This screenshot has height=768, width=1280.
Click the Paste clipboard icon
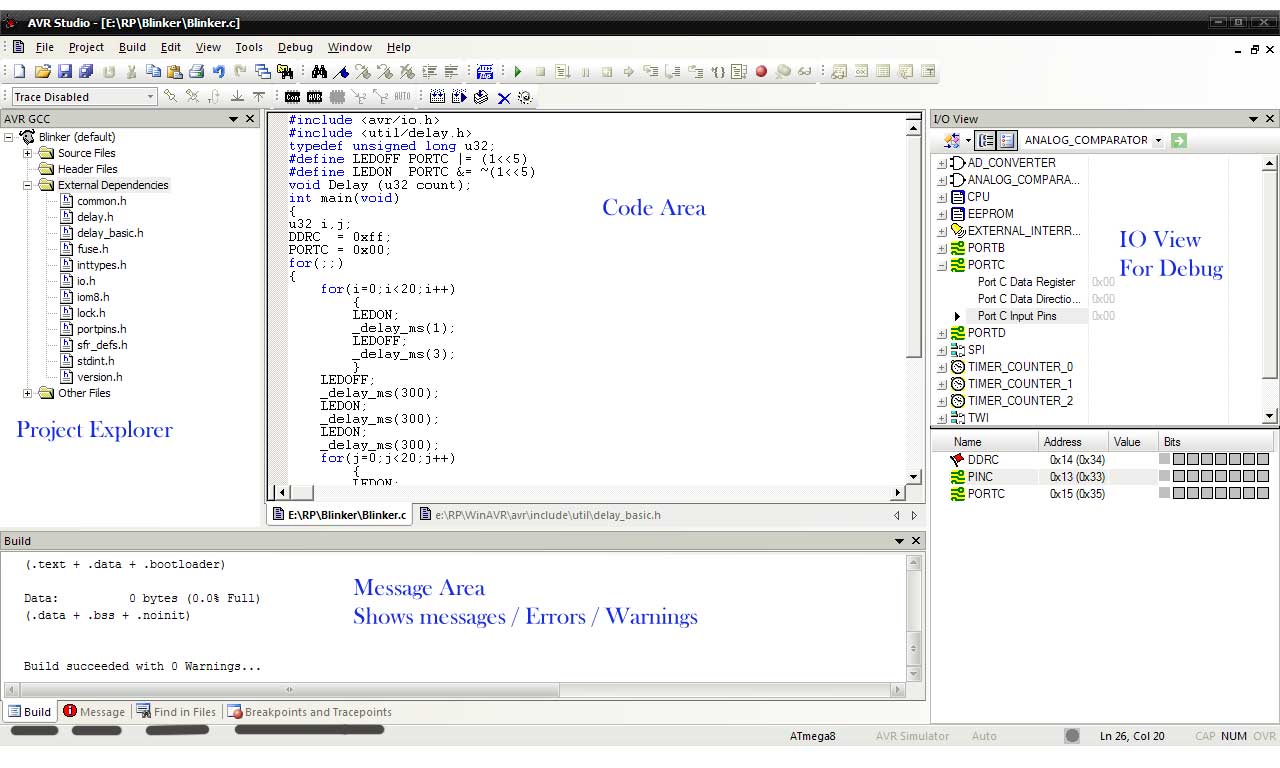point(174,71)
